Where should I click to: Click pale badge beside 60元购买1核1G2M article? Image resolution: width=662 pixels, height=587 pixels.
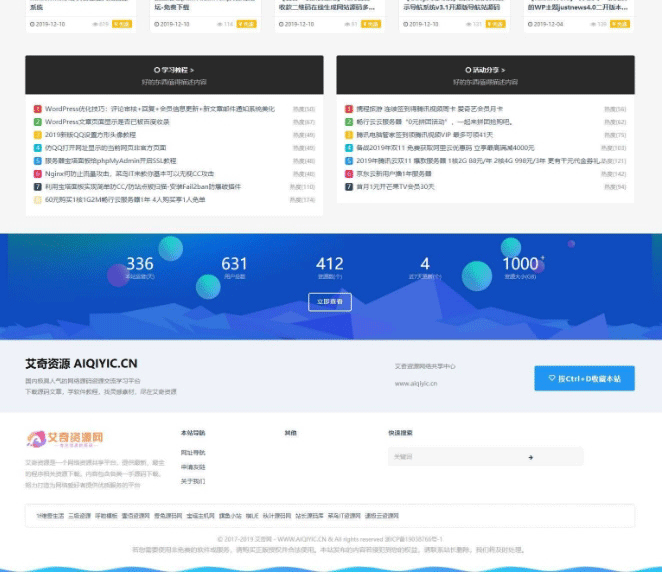(x=38, y=200)
